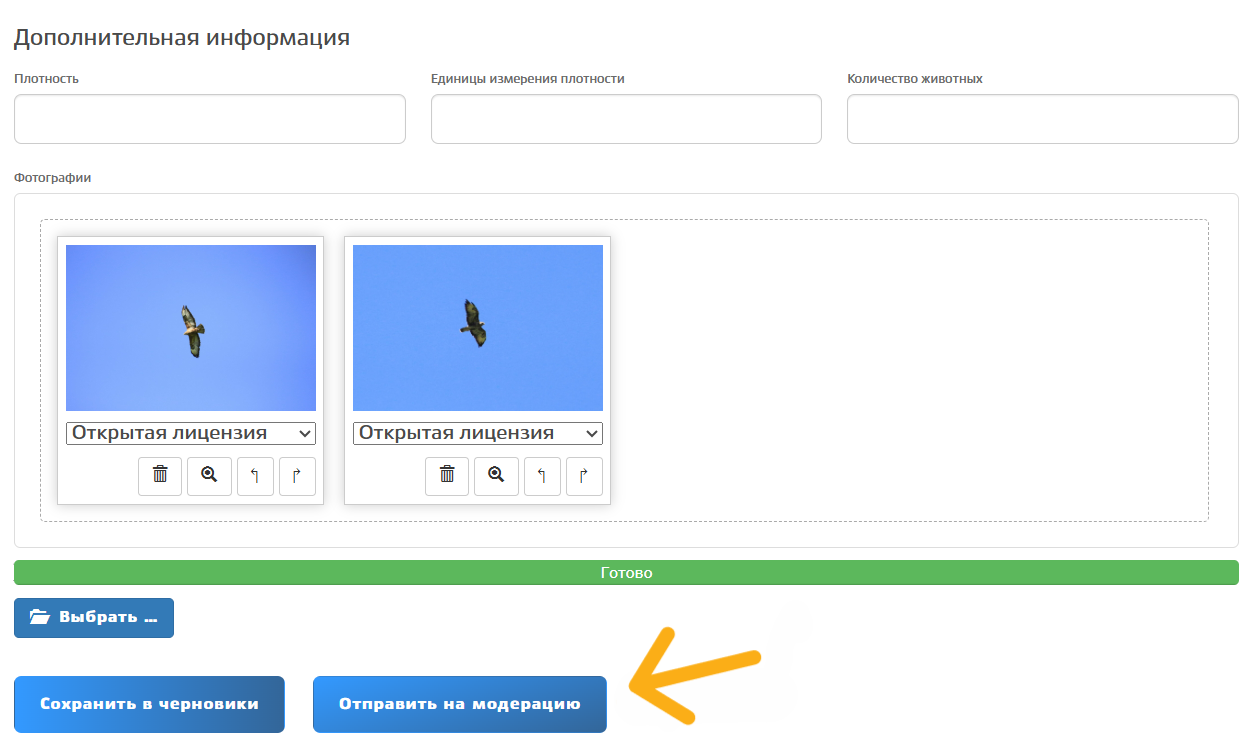Rotate the second bird photo left

tap(542, 476)
